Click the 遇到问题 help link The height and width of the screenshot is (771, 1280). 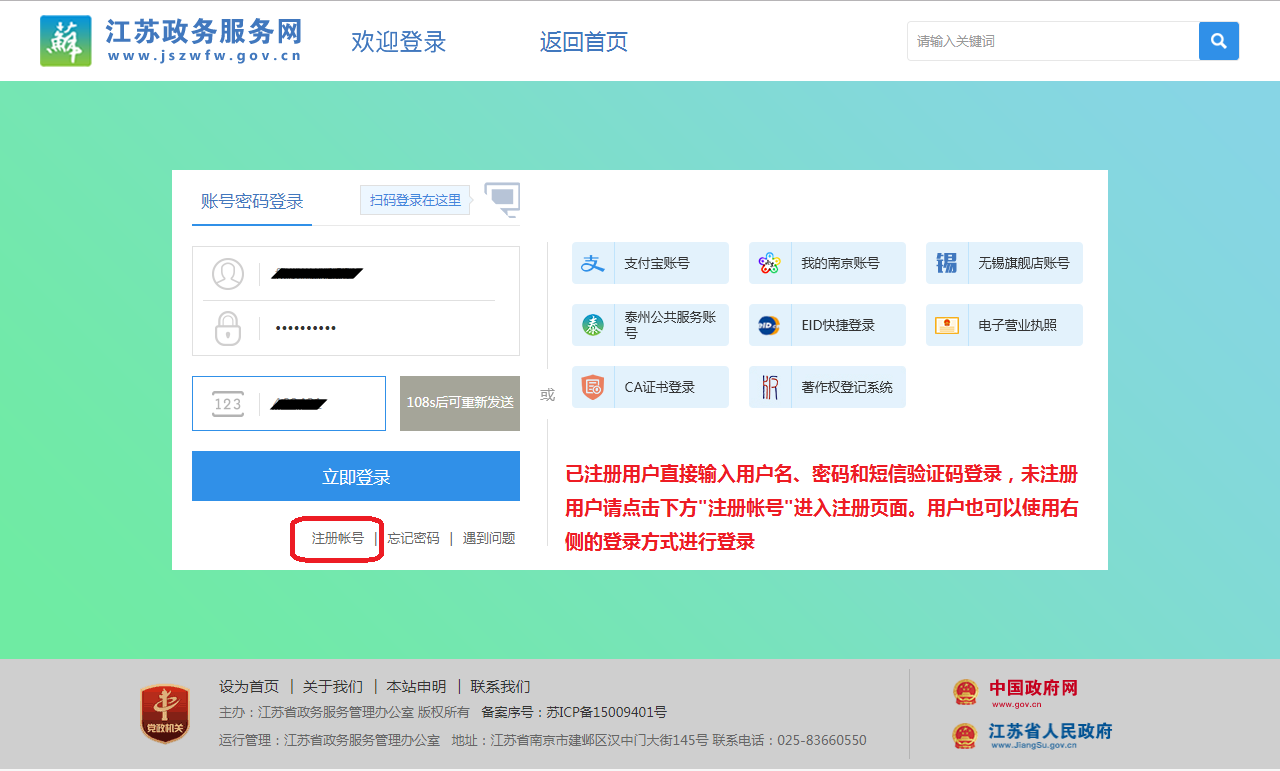[x=489, y=538]
